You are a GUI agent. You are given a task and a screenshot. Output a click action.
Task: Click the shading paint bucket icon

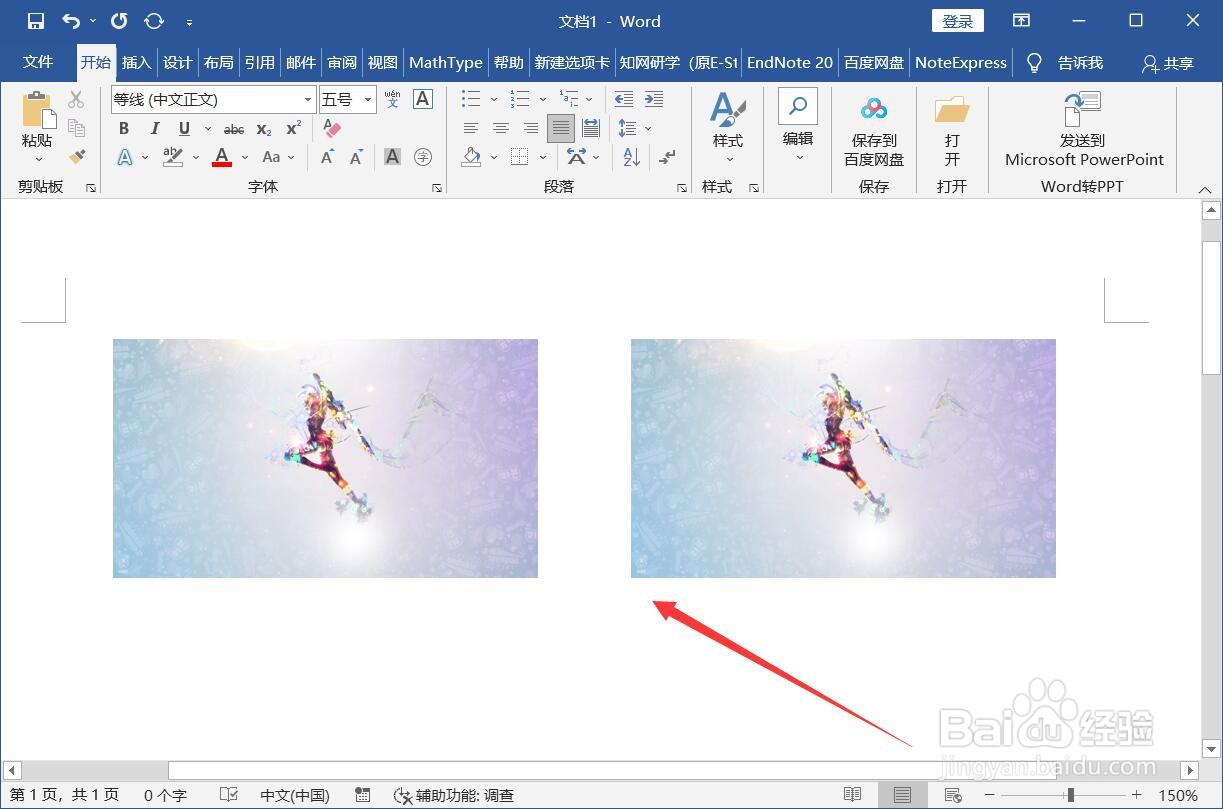pos(472,157)
